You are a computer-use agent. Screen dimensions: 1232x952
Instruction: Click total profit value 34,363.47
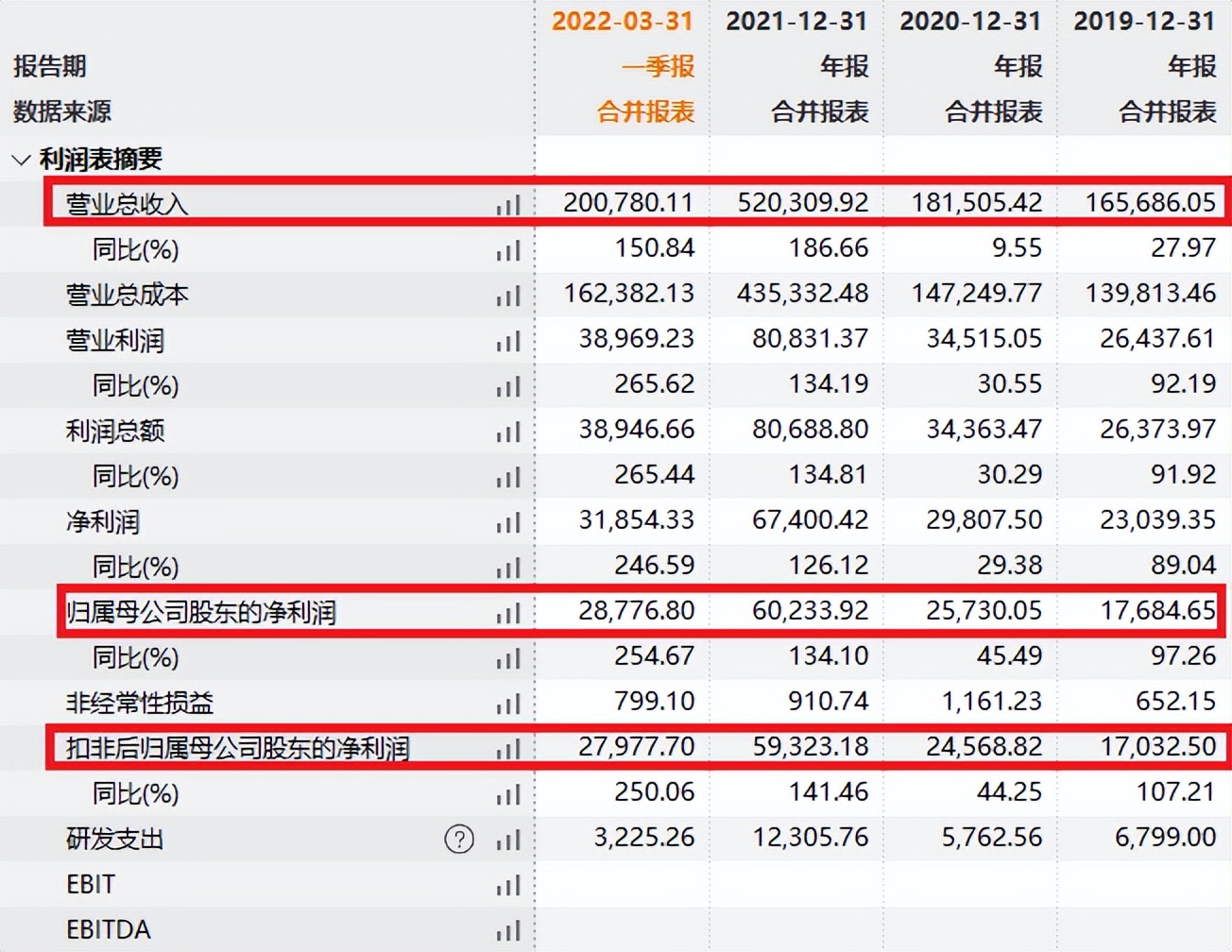984,429
